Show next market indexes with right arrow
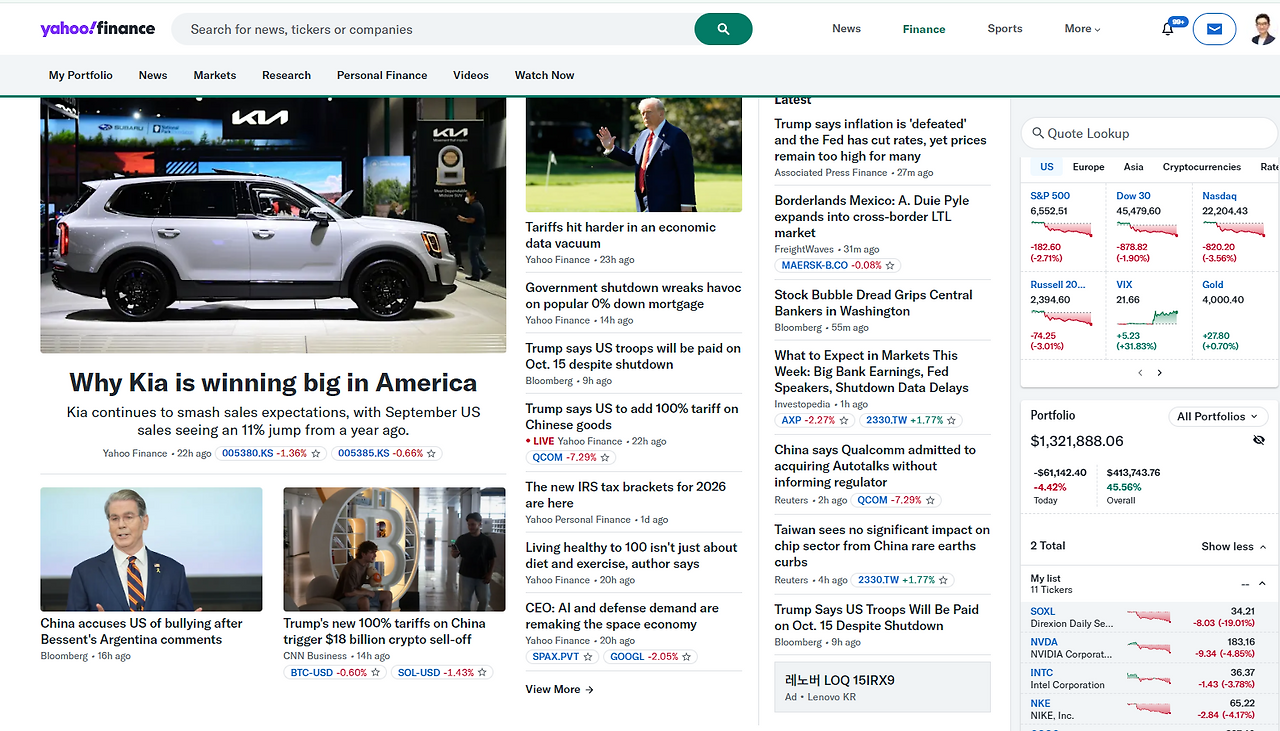The image size is (1280, 731). click(1160, 373)
